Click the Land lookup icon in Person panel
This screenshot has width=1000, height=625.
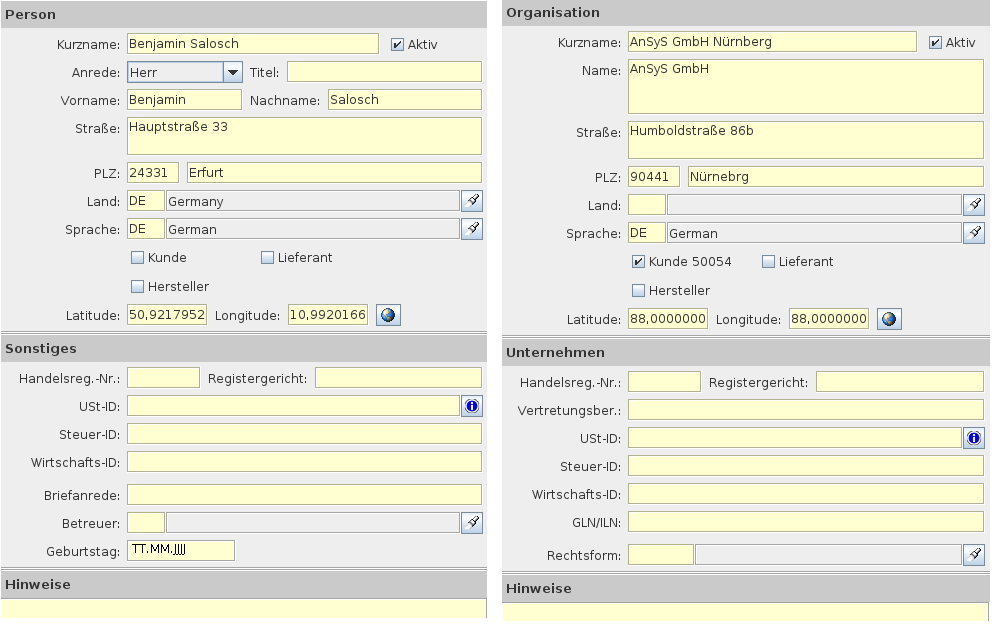[472, 201]
